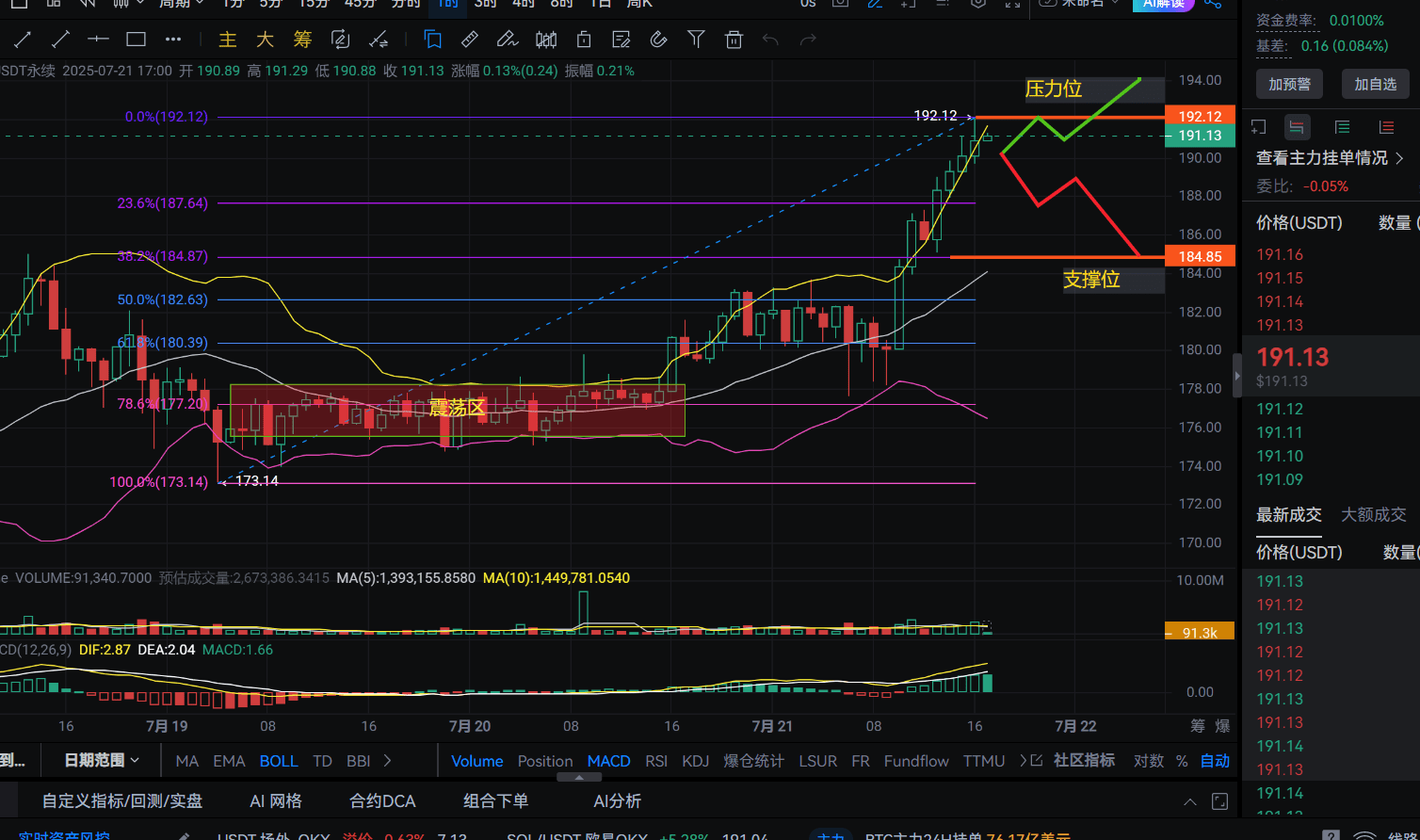Switch to 最新成交 tab
This screenshot has width=1420, height=840.
point(1289,515)
